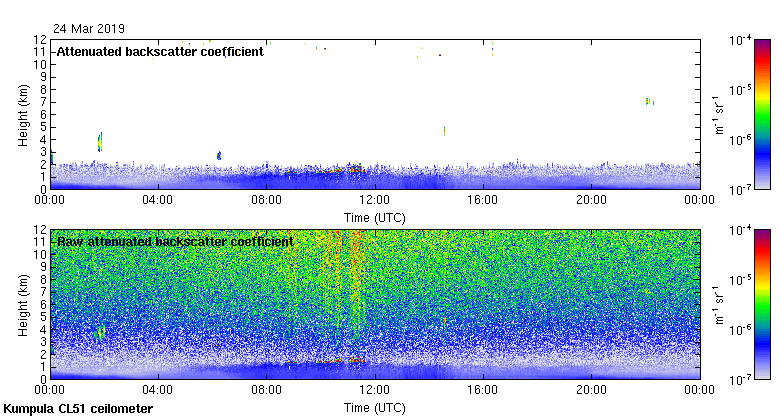The image size is (780, 420).
Task: Click the 04:00 tick on the upper plot
Action: click(158, 200)
